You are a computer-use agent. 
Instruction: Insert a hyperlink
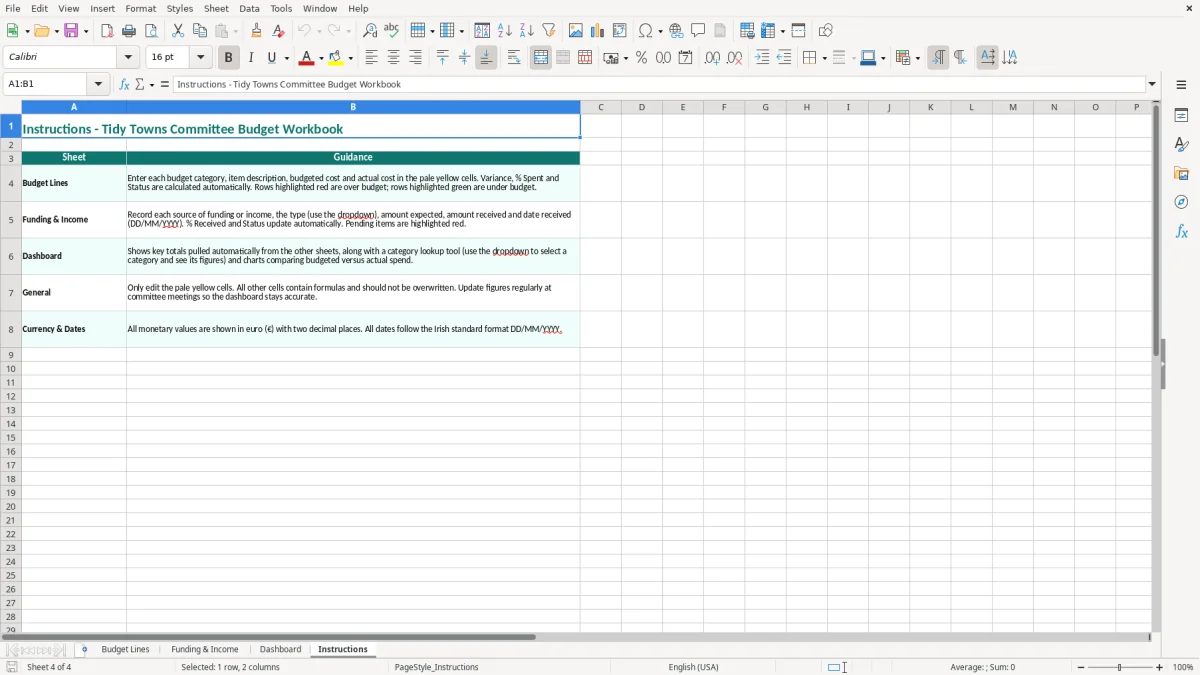coord(676,31)
